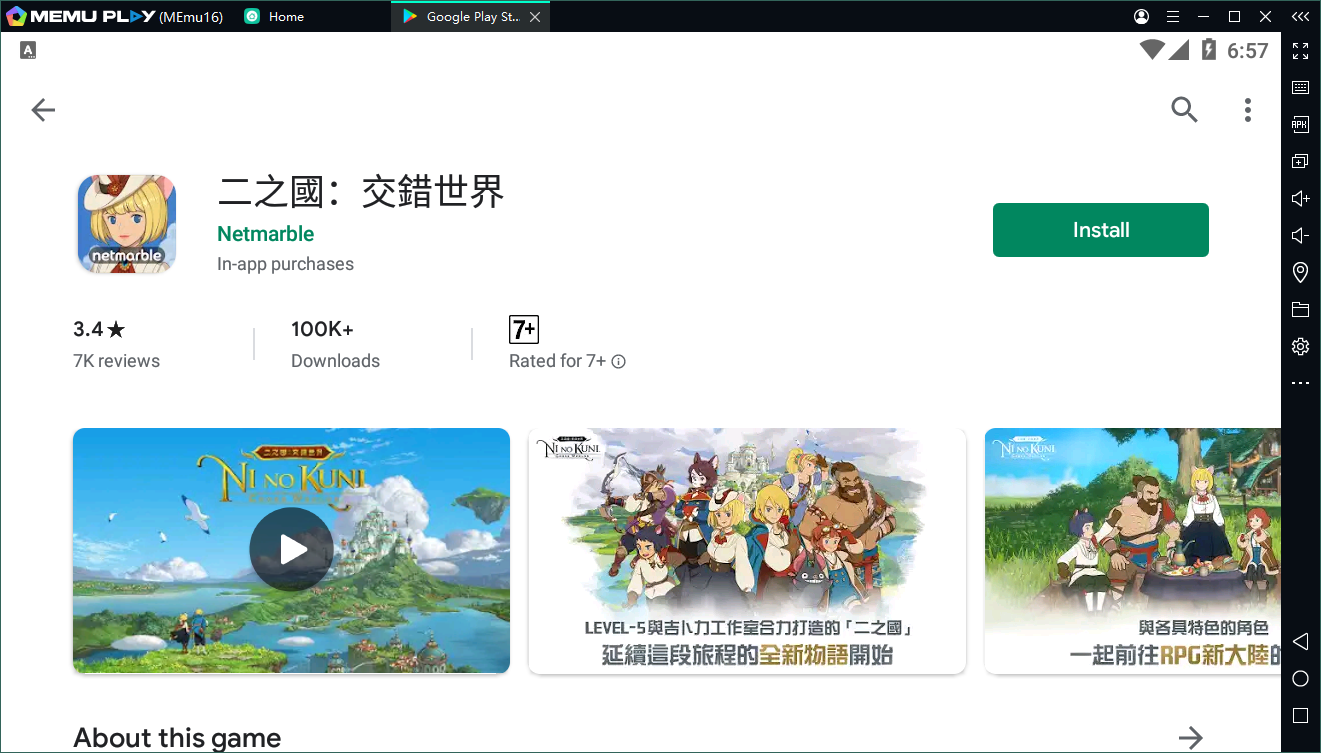1321x753 pixels.
Task: Expand more sidebar tools ellipsis
Action: coord(1300,383)
